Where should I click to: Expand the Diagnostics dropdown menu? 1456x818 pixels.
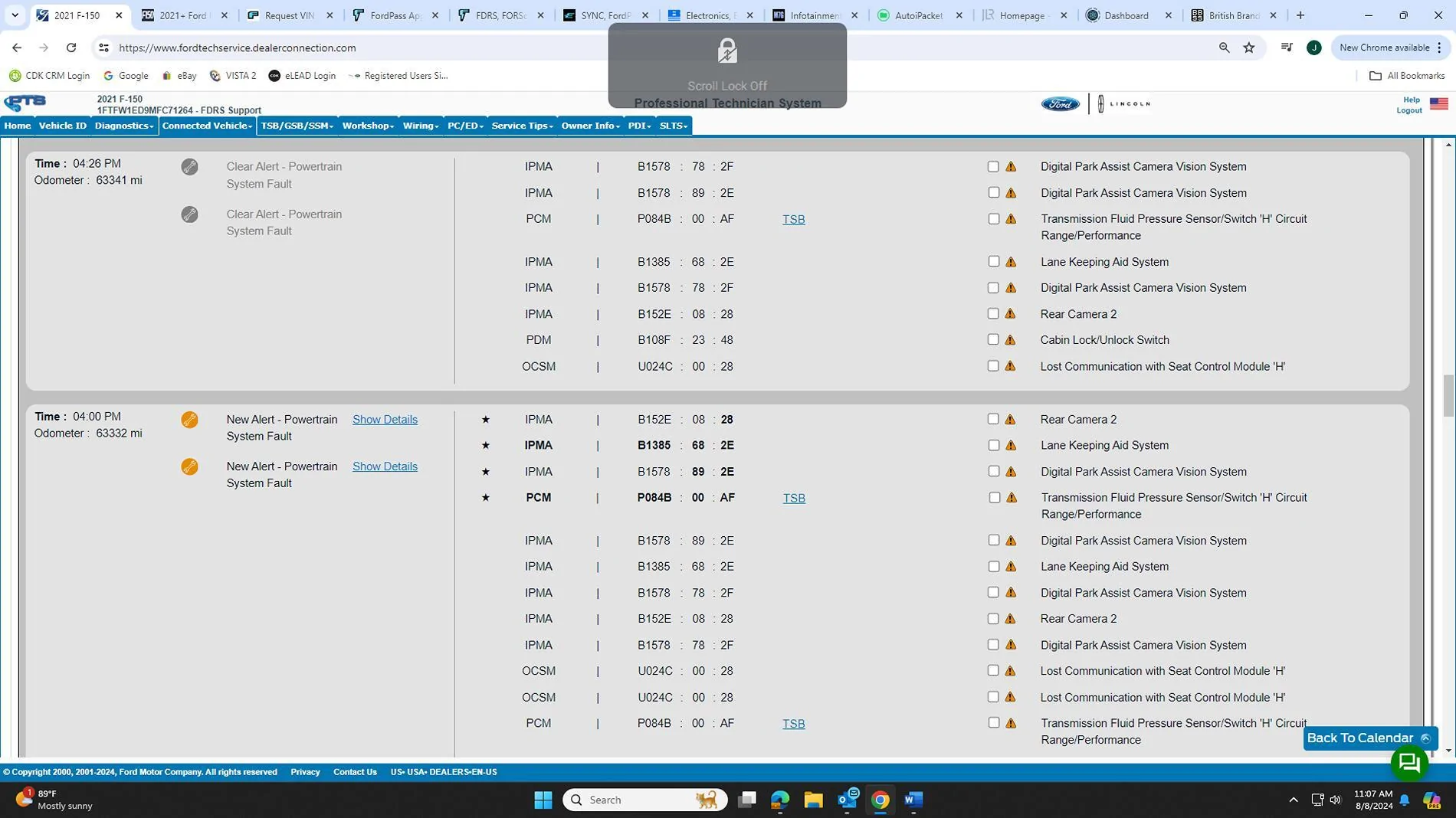(124, 126)
